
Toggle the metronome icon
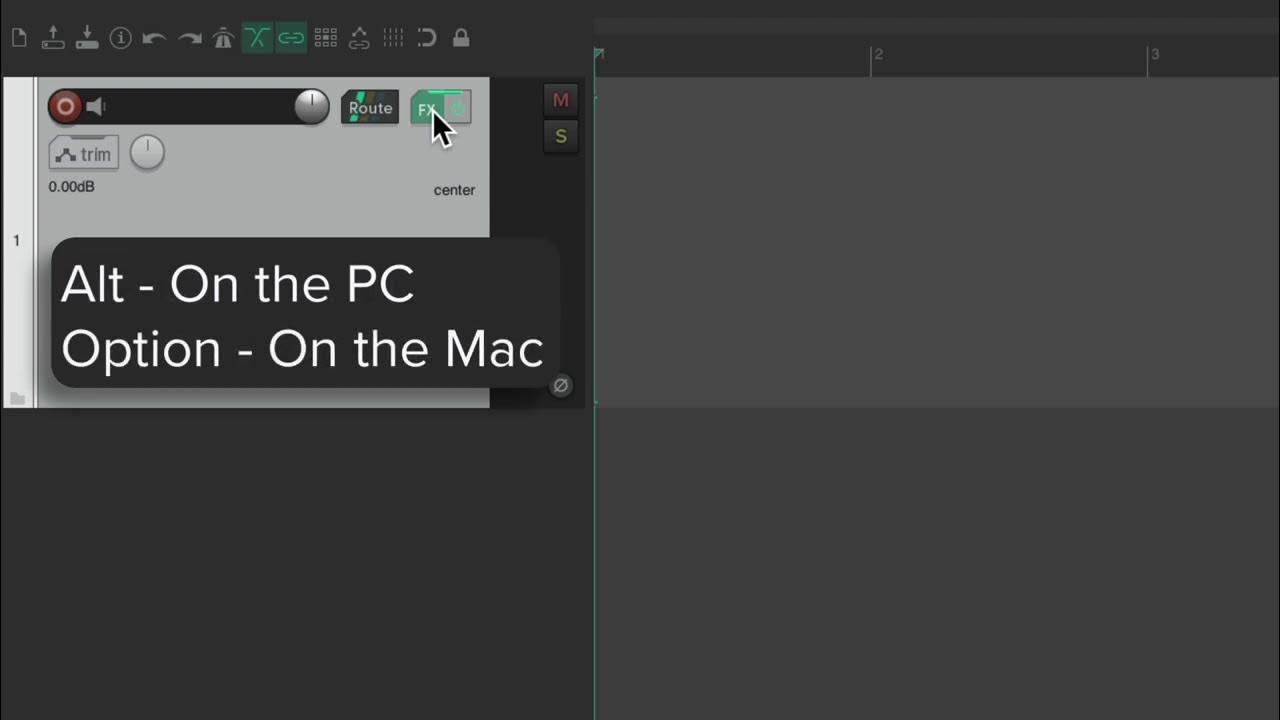click(x=223, y=38)
